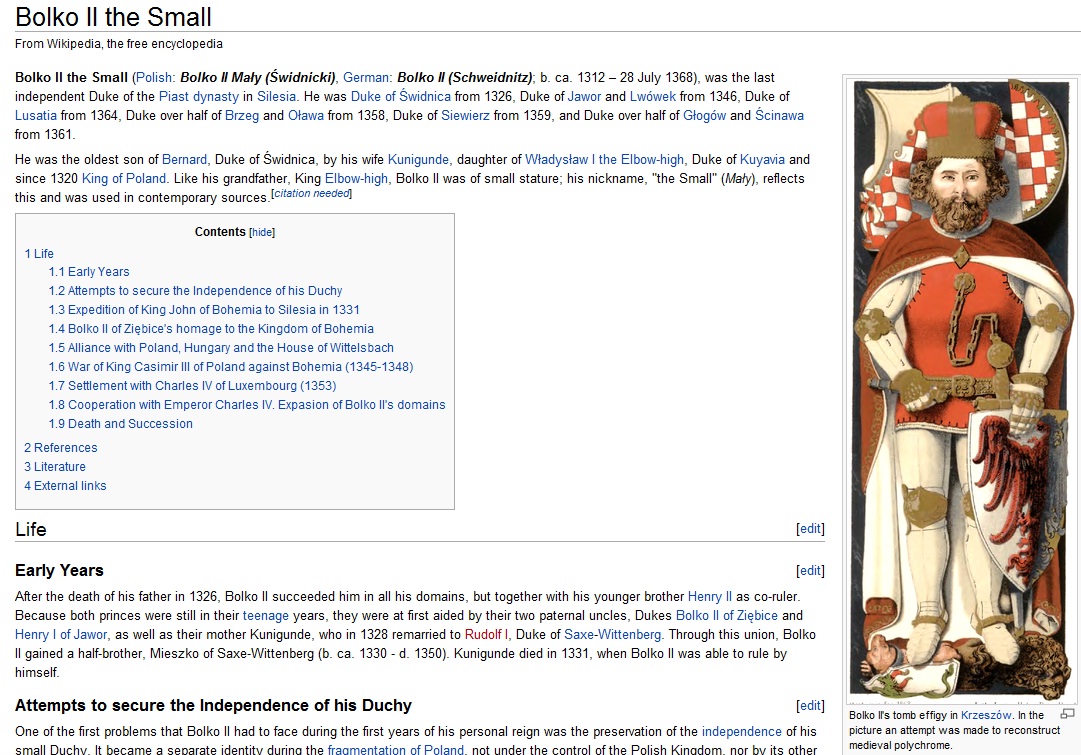This screenshot has width=1081, height=755.
Task: Open the independence link
Action: 742,732
